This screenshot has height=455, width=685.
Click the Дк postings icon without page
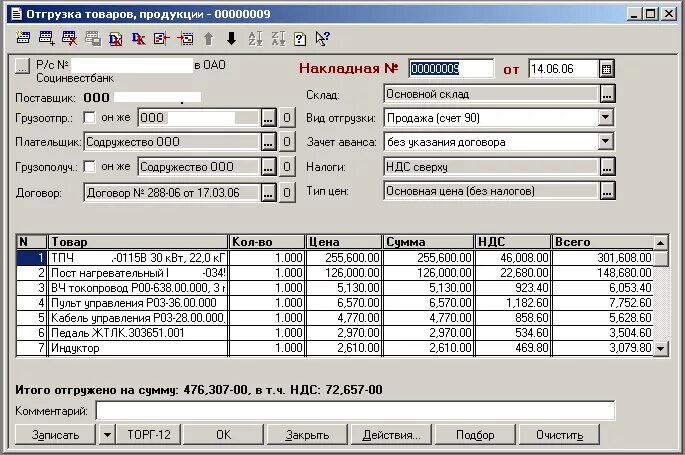coord(138,38)
